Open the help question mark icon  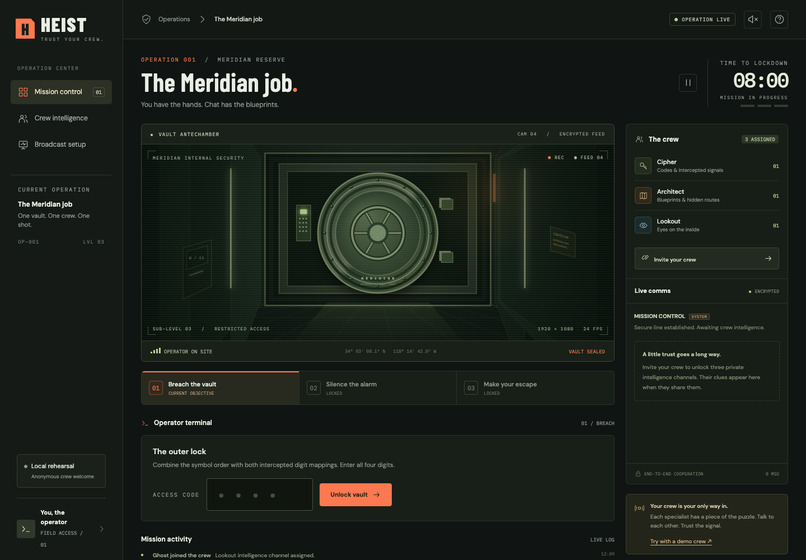[x=779, y=20]
